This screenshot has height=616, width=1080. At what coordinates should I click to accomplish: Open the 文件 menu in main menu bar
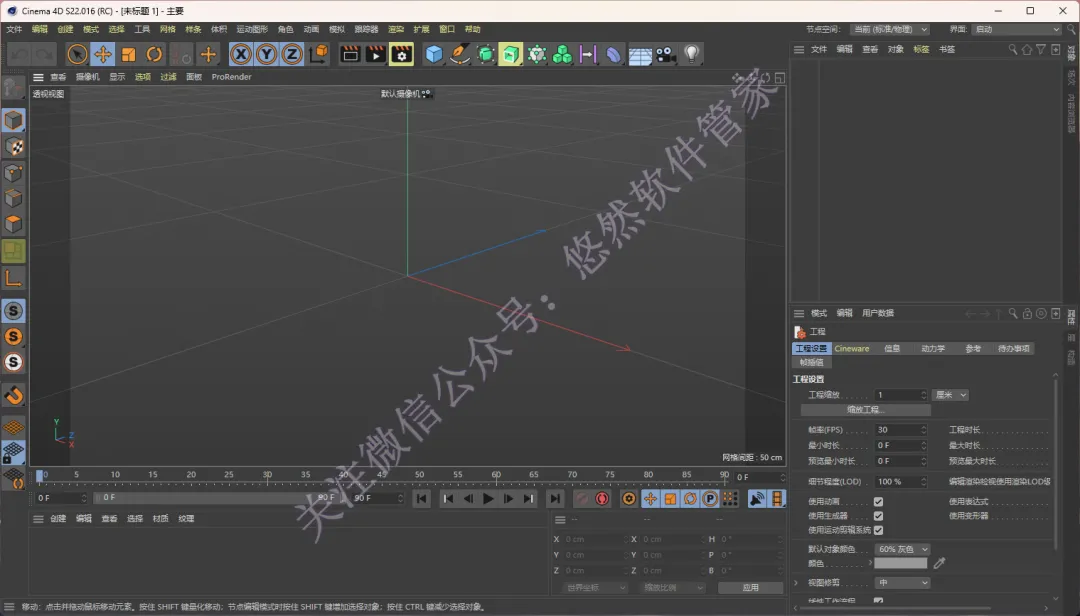click(14, 29)
